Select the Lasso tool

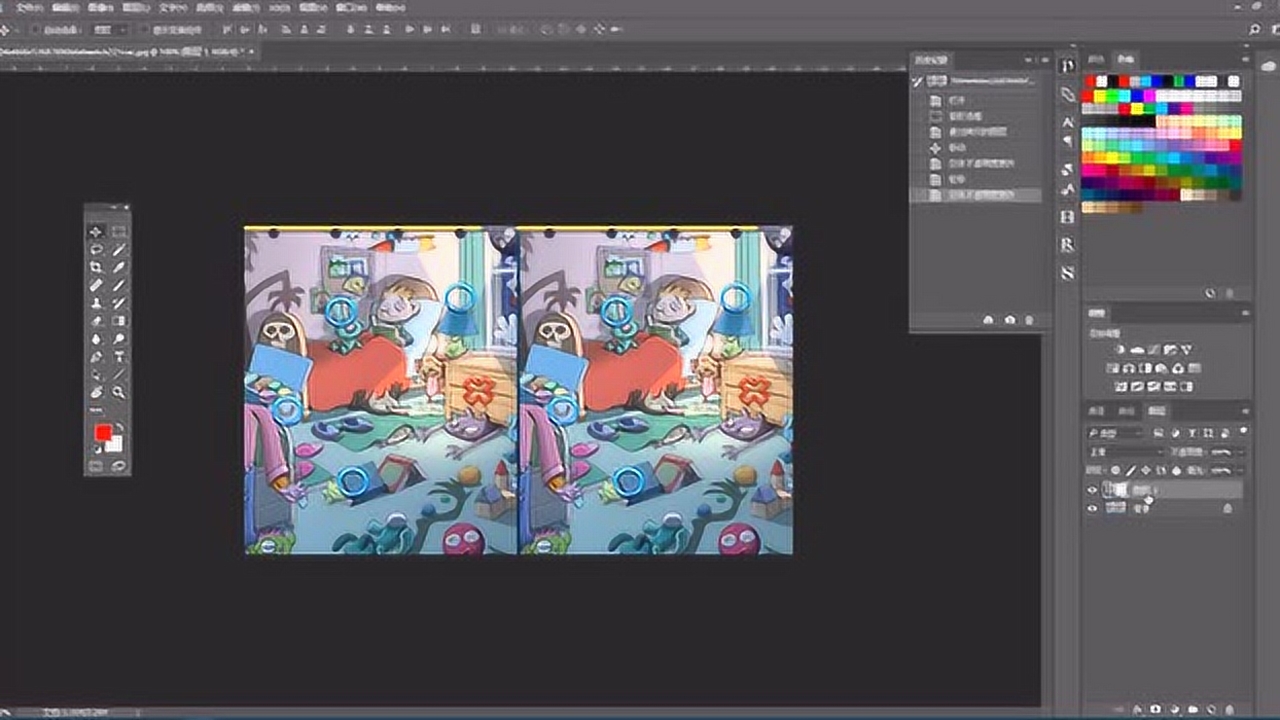pos(97,250)
